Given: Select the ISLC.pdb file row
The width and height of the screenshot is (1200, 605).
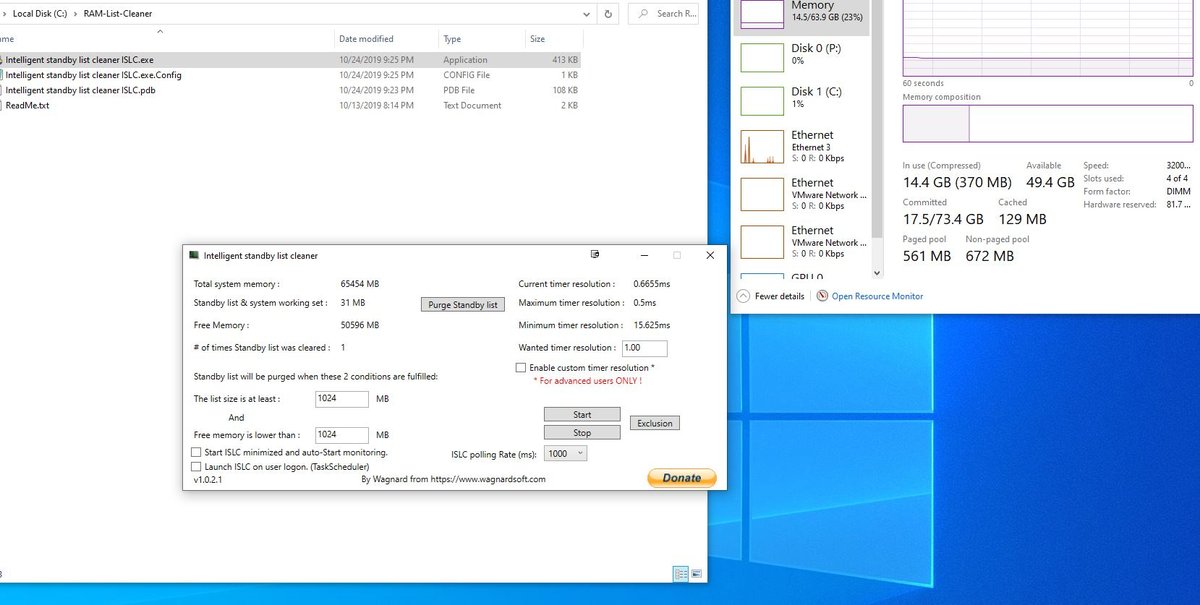Looking at the screenshot, I should (x=290, y=90).
